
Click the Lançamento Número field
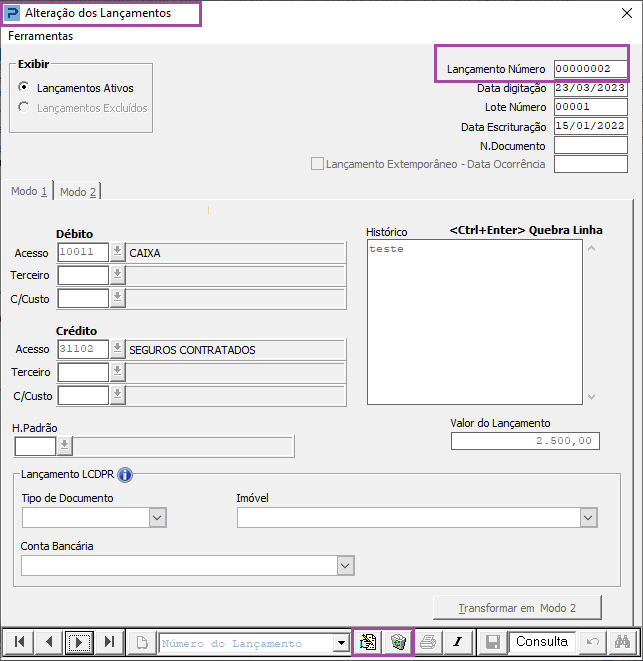(590, 69)
